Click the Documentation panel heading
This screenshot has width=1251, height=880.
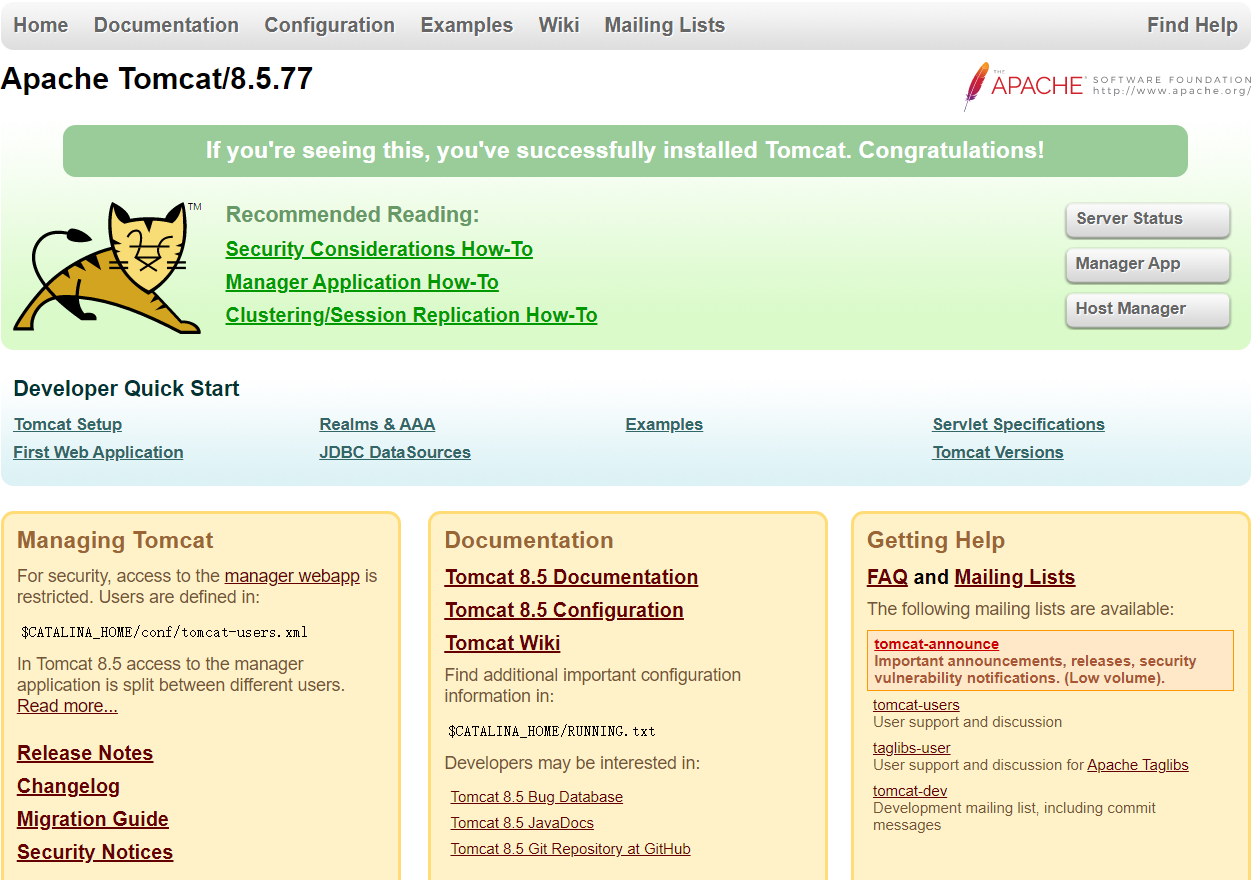click(529, 541)
